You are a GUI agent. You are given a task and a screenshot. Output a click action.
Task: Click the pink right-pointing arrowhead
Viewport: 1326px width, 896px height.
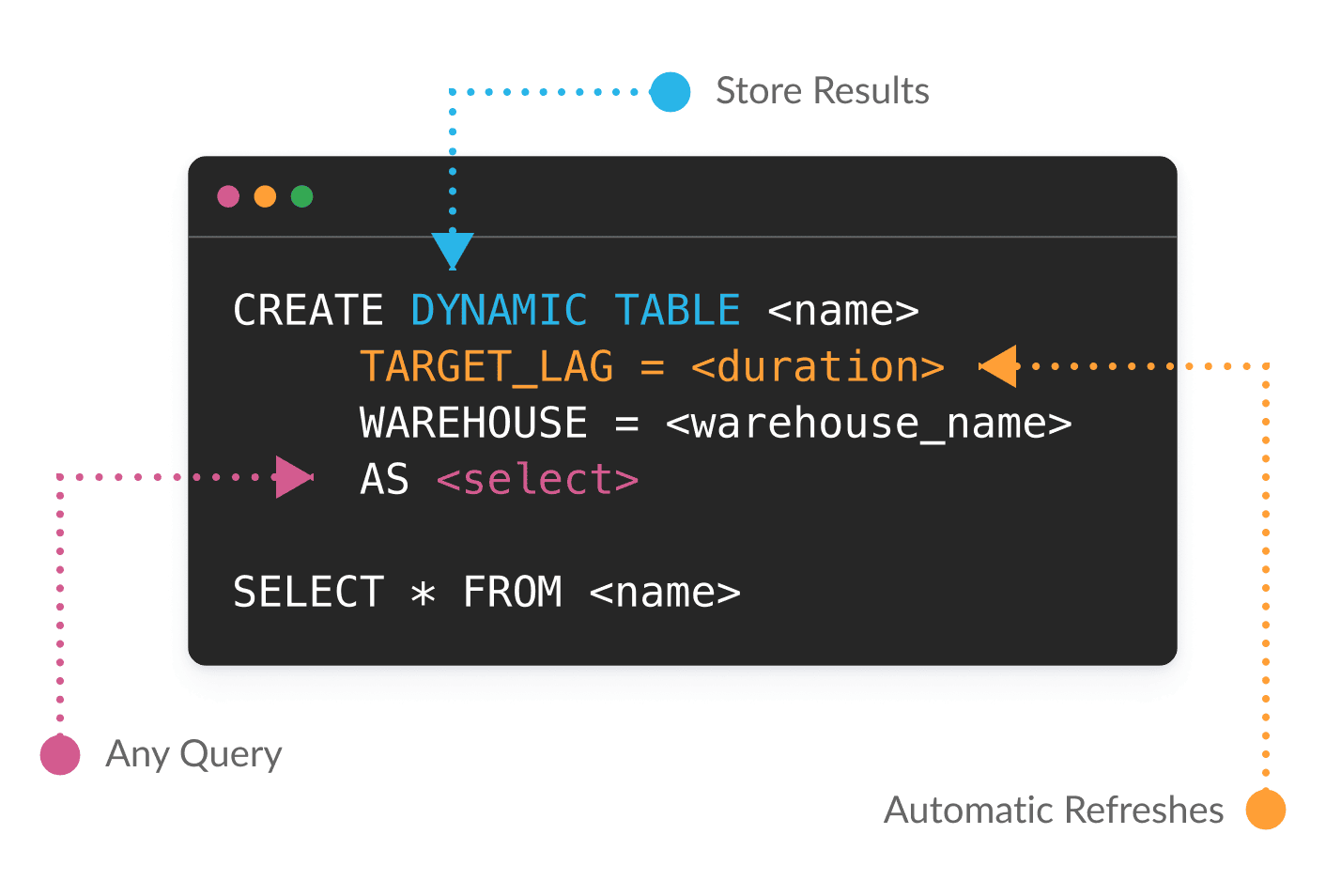point(294,477)
